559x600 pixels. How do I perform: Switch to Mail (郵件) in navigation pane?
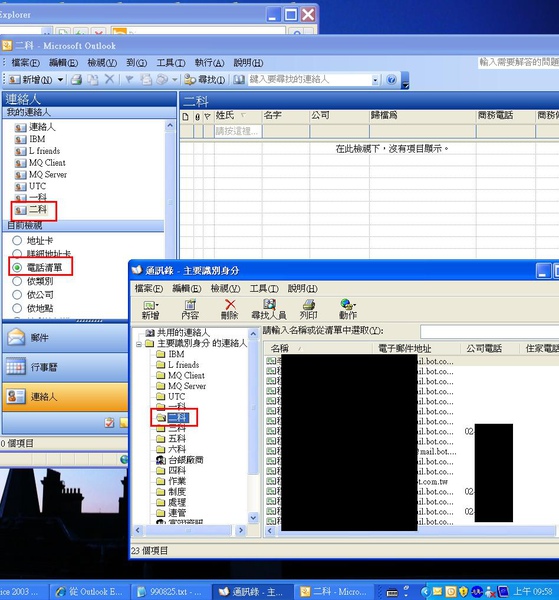(x=65, y=338)
